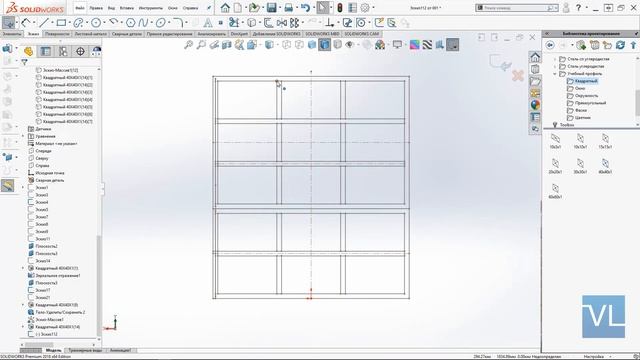Open the Appearances color ball task pane tab

(535, 105)
